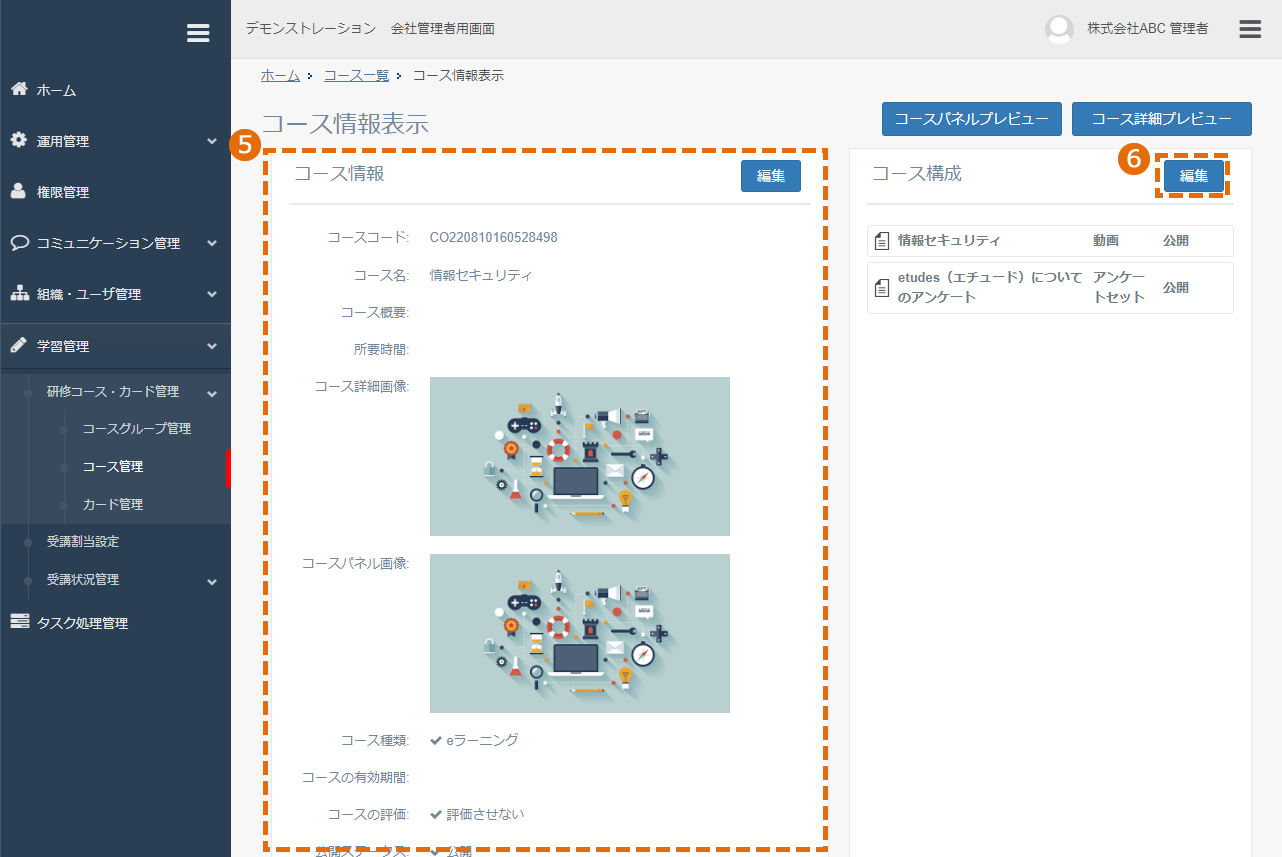
Task: Select カード管理 submenu item
Action: point(113,504)
